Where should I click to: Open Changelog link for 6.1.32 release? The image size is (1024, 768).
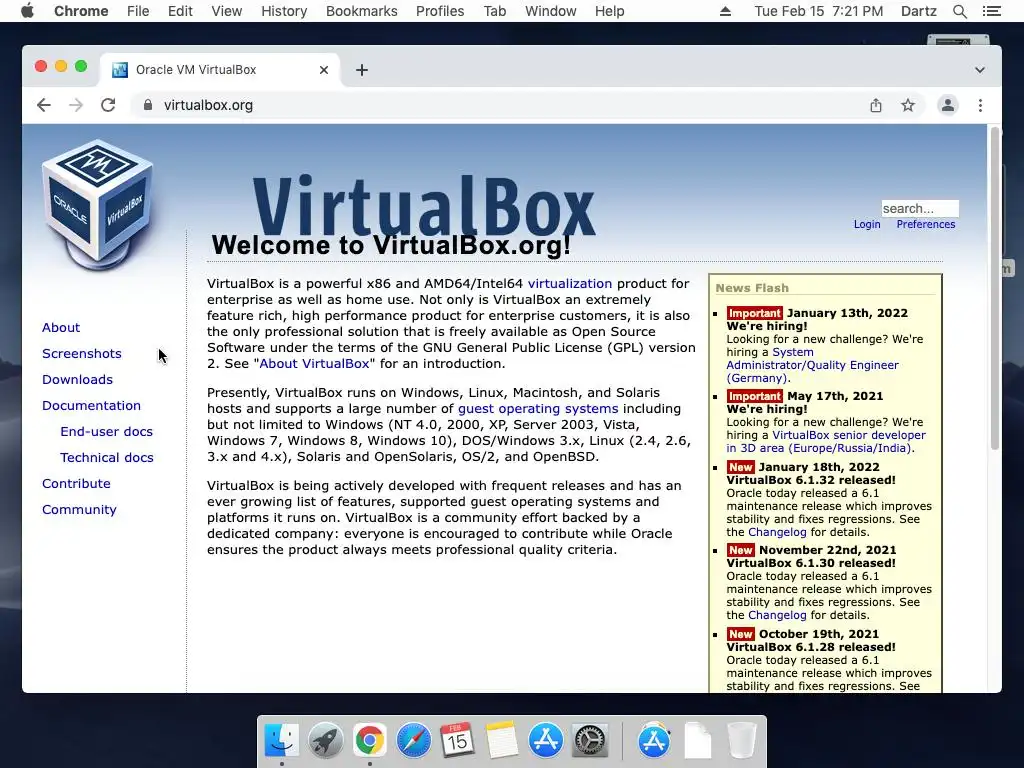[777, 532]
